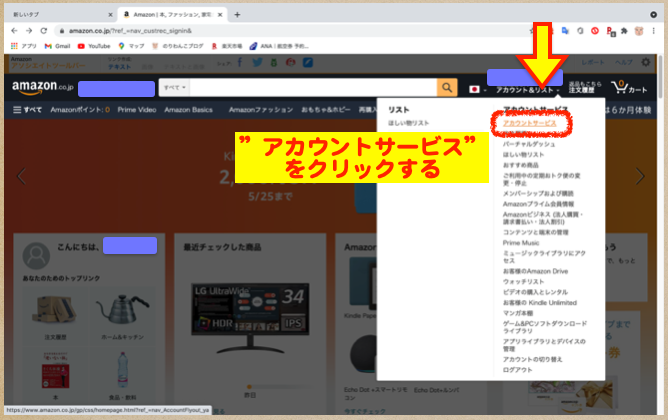
Task: Click the user avatar beside こんにちは
Action: pos(36,256)
